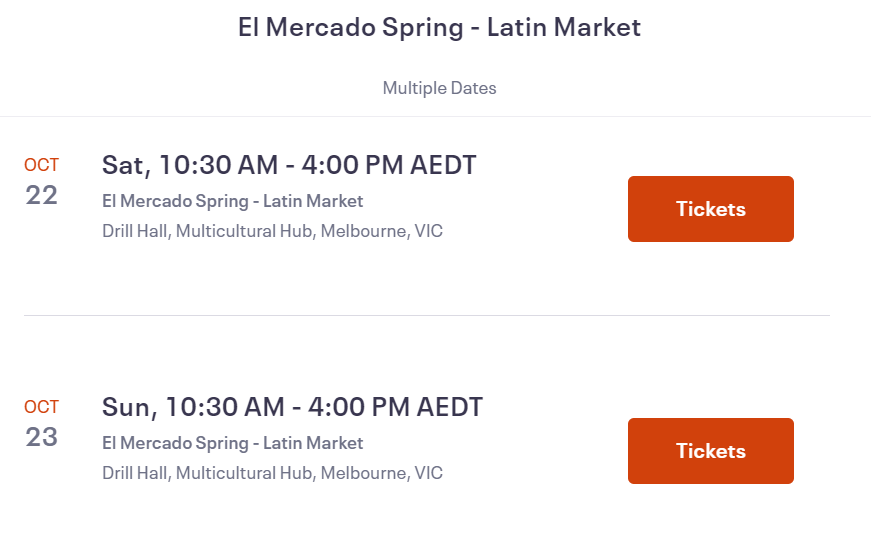Viewport: 871px width, 554px height.
Task: Open El Mercado Spring link under Sunday listing
Action: pyautogui.click(x=232, y=443)
